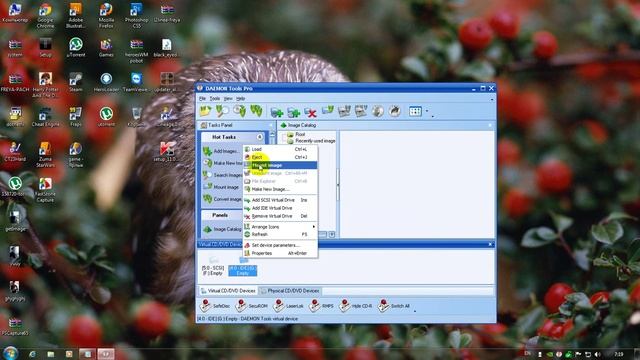Open the Help menu

click(x=240, y=98)
